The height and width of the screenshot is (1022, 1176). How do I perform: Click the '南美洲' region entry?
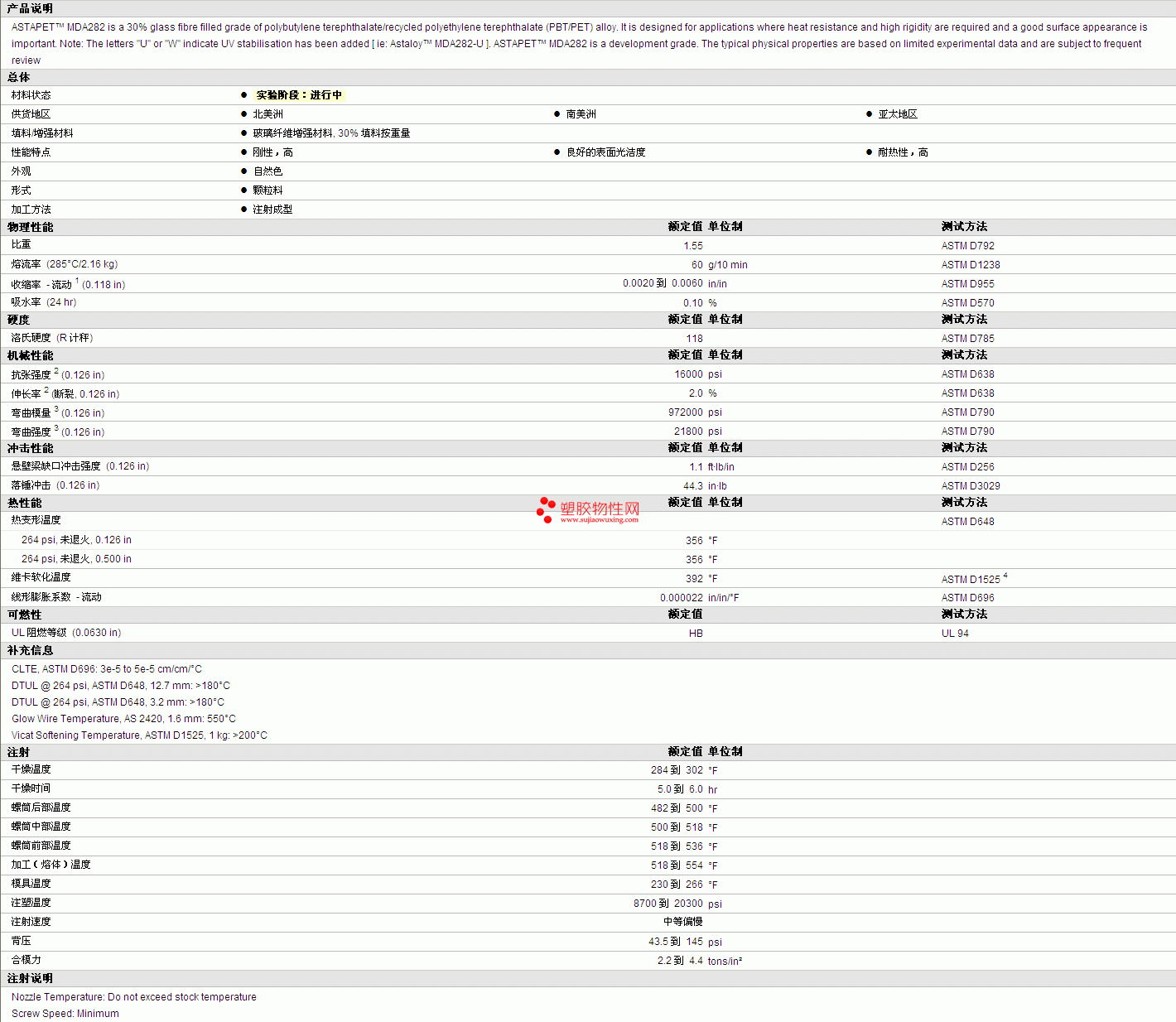click(x=581, y=114)
